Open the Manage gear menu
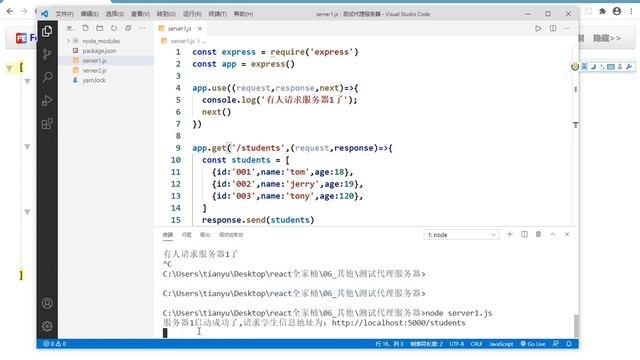 coord(47,326)
